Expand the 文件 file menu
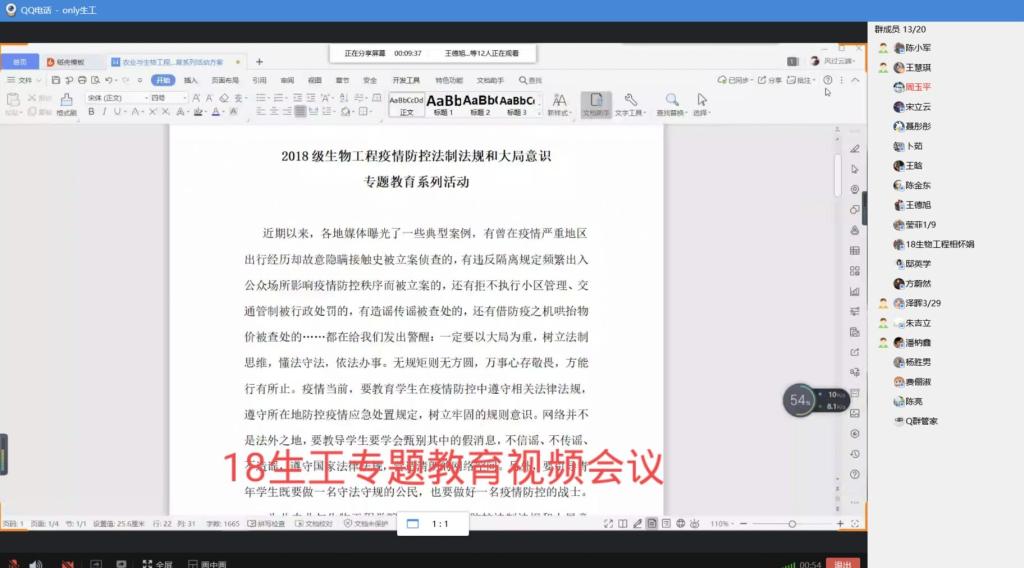 coord(23,80)
